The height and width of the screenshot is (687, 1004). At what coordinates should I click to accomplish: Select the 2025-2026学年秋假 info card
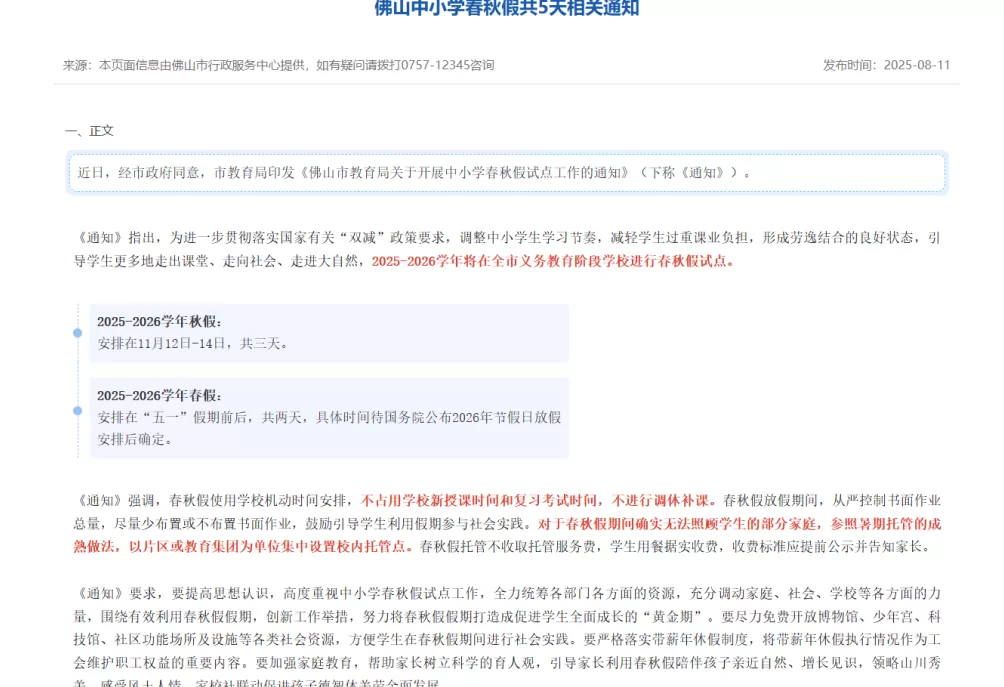coord(328,333)
